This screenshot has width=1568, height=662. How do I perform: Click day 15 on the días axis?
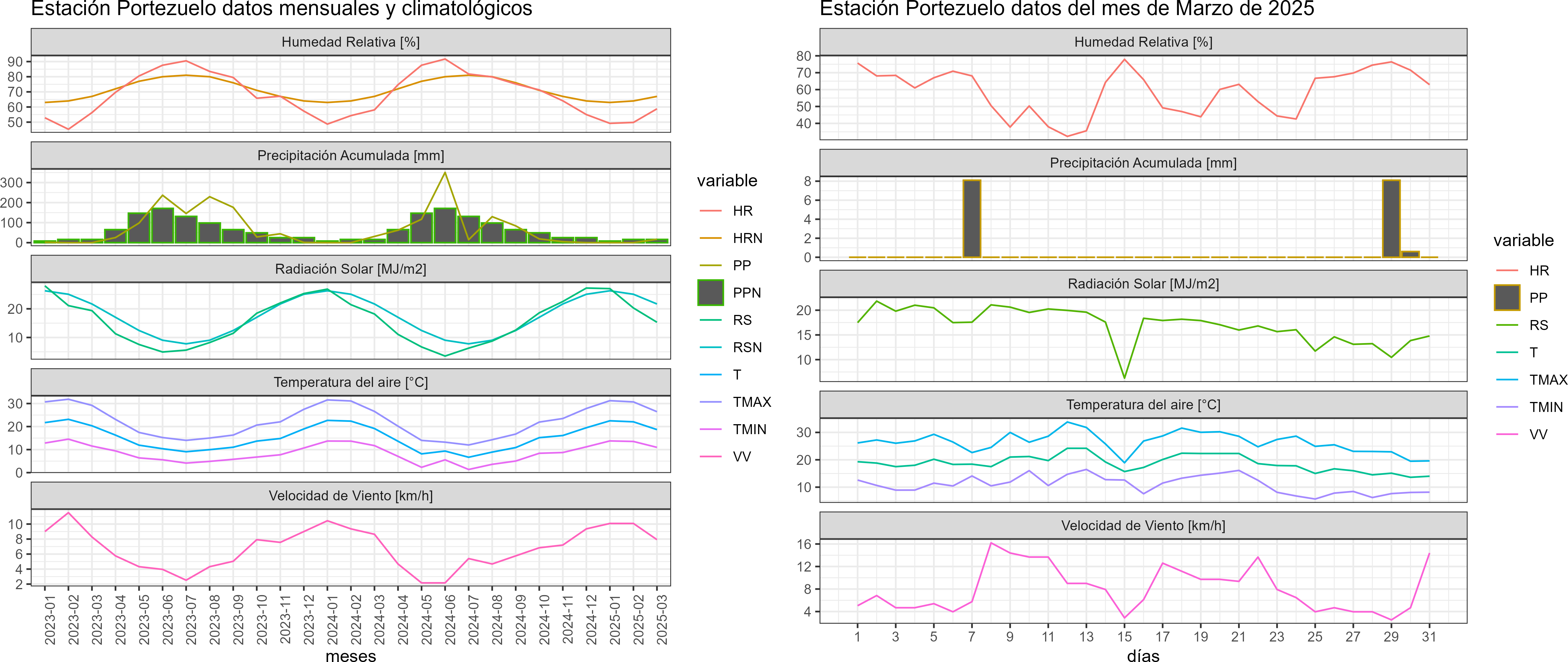pyautogui.click(x=1124, y=636)
